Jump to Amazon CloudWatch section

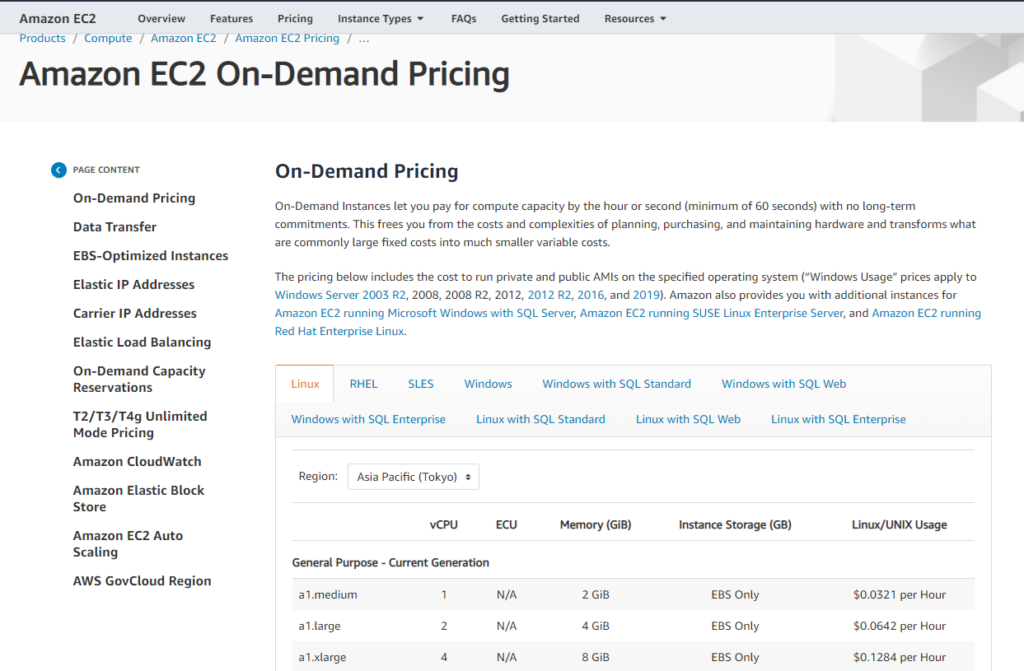point(137,461)
